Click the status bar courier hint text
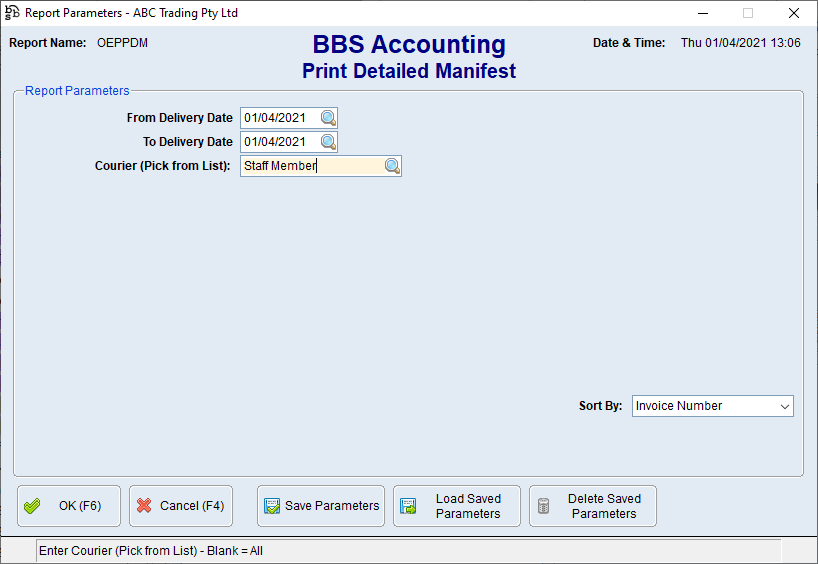The height and width of the screenshot is (564, 818). [x=150, y=551]
